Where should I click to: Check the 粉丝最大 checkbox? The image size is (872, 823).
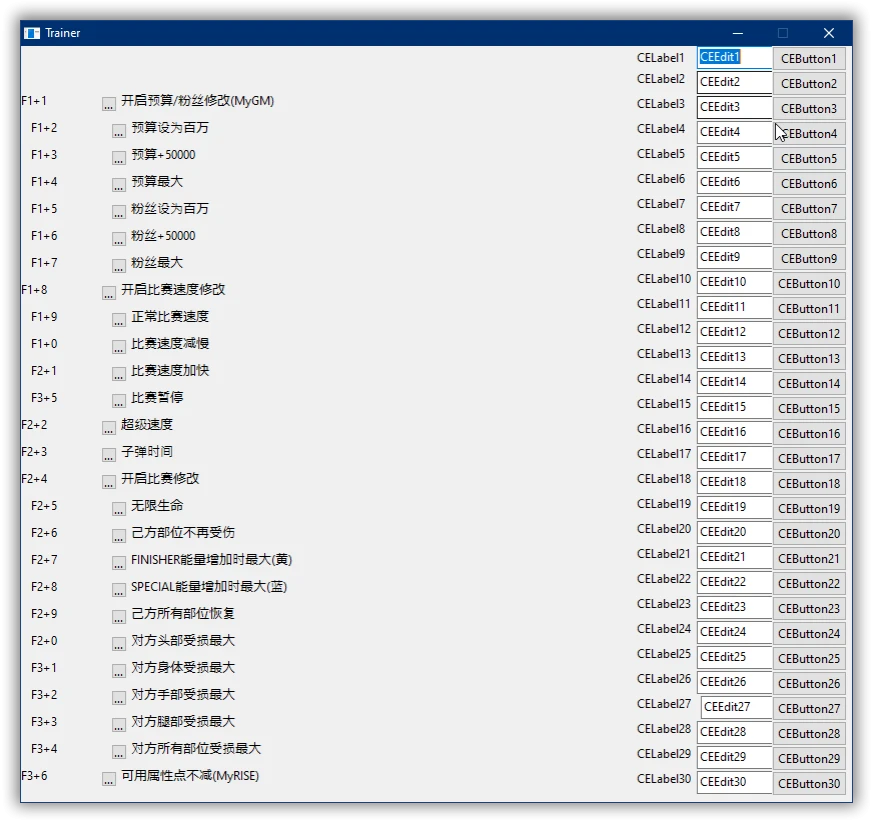coord(118,266)
